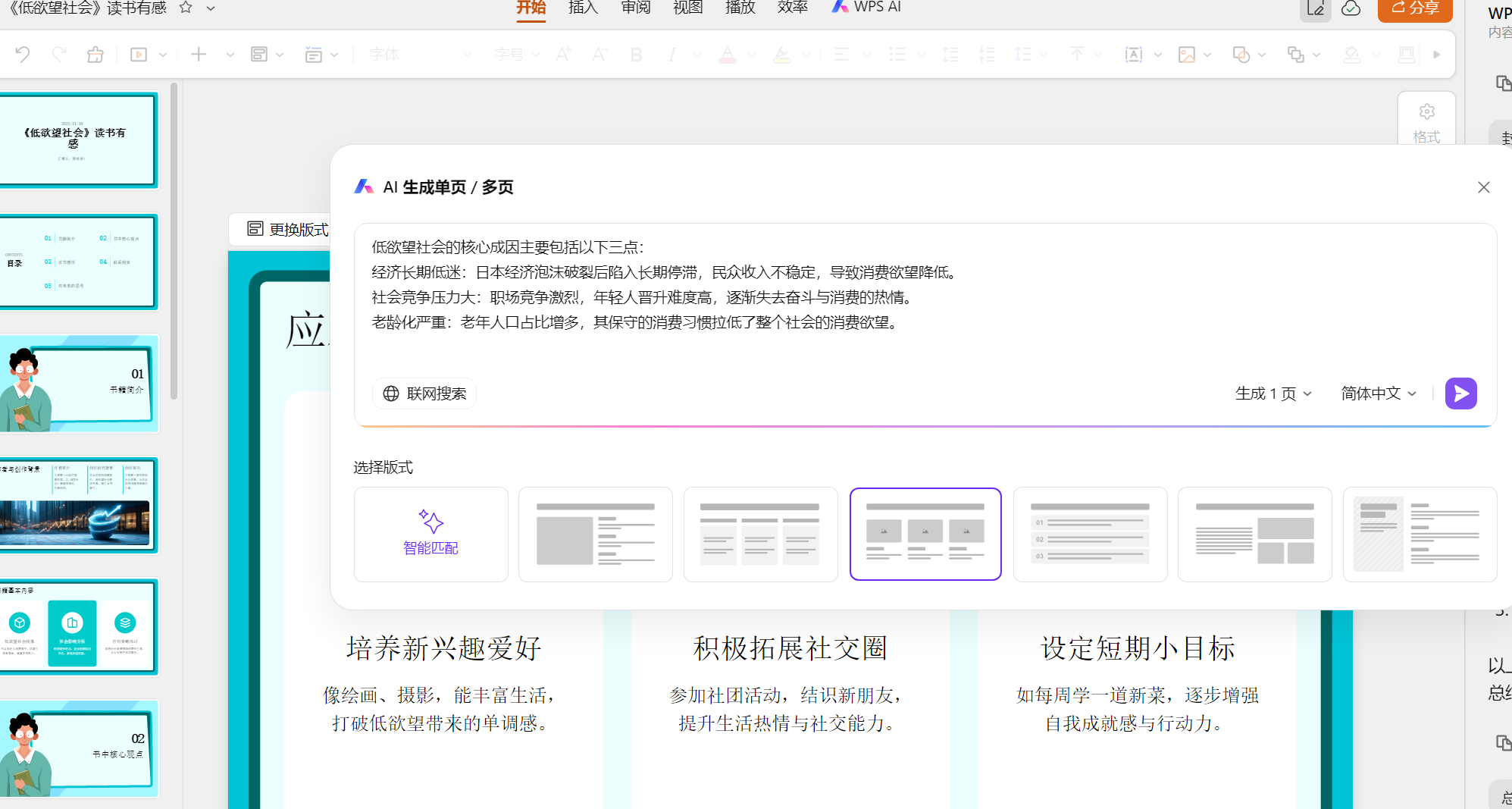The width and height of the screenshot is (1512, 809).
Task: Insert a picture from the toolbar
Action: tap(1187, 55)
